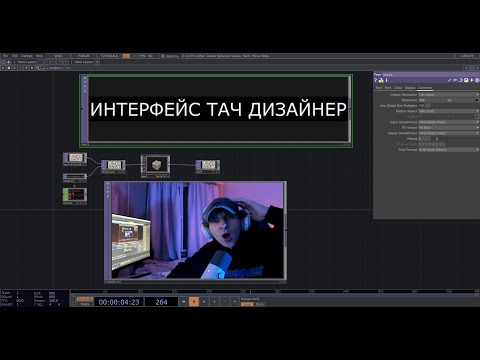Click the operator help question mark icon
Screen dimensions: 480x360
376,80
